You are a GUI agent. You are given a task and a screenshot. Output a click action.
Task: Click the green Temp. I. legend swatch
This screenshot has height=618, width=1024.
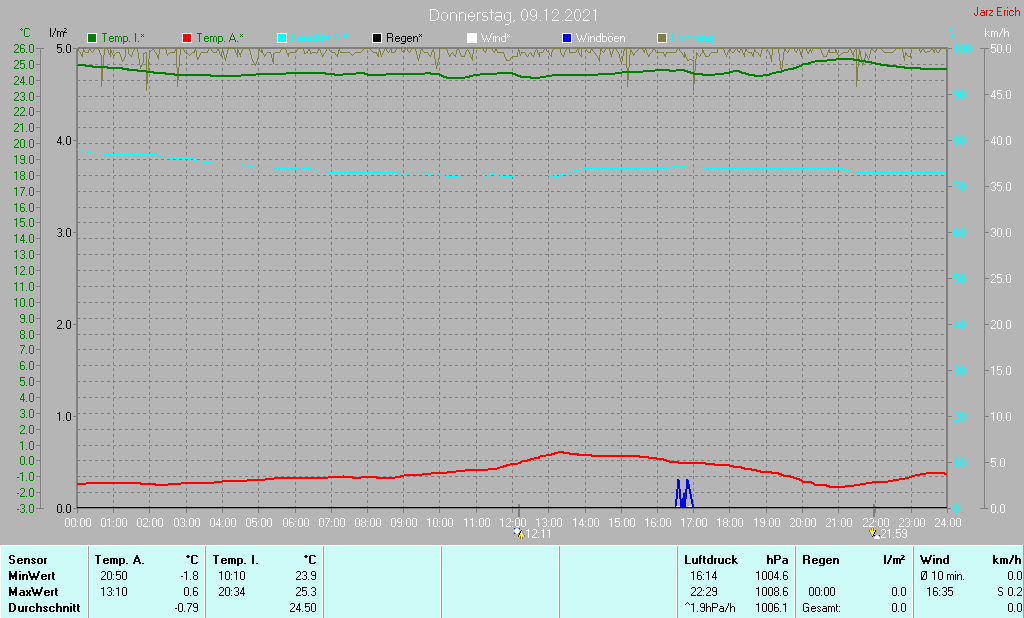[x=93, y=38]
